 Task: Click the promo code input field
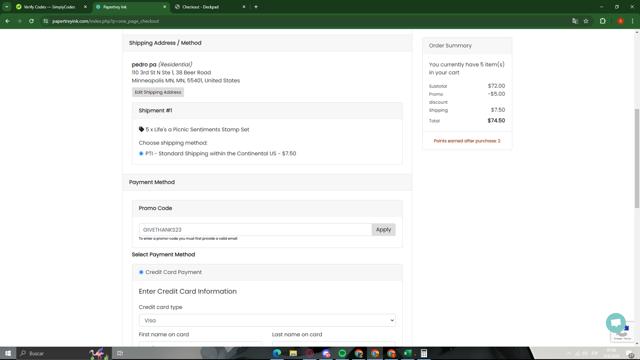(x=255, y=230)
